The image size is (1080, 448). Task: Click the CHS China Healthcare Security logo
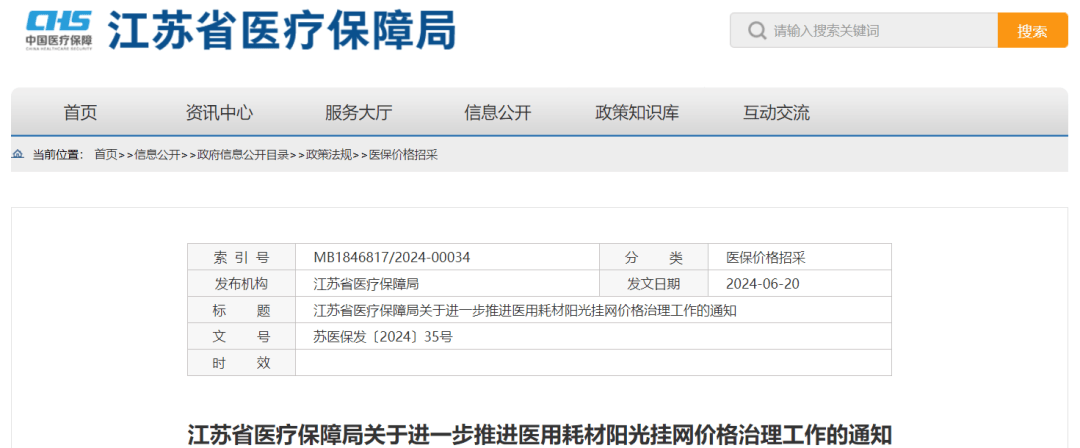(59, 30)
